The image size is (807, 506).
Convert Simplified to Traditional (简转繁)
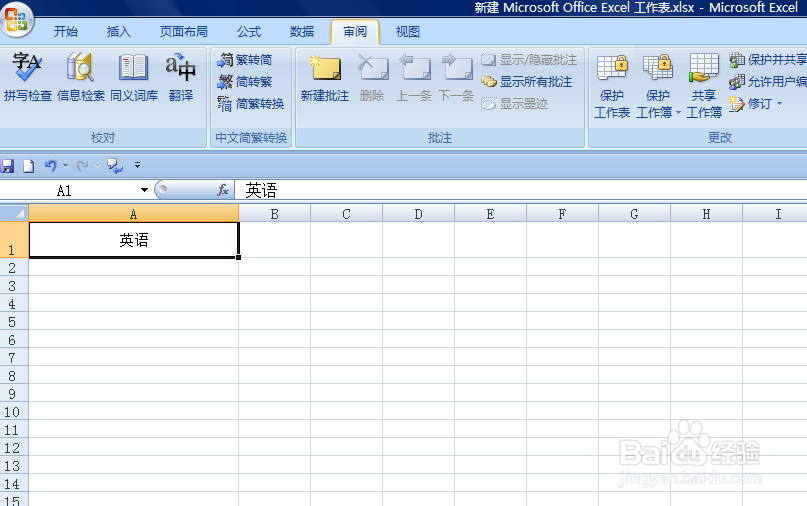(x=245, y=81)
